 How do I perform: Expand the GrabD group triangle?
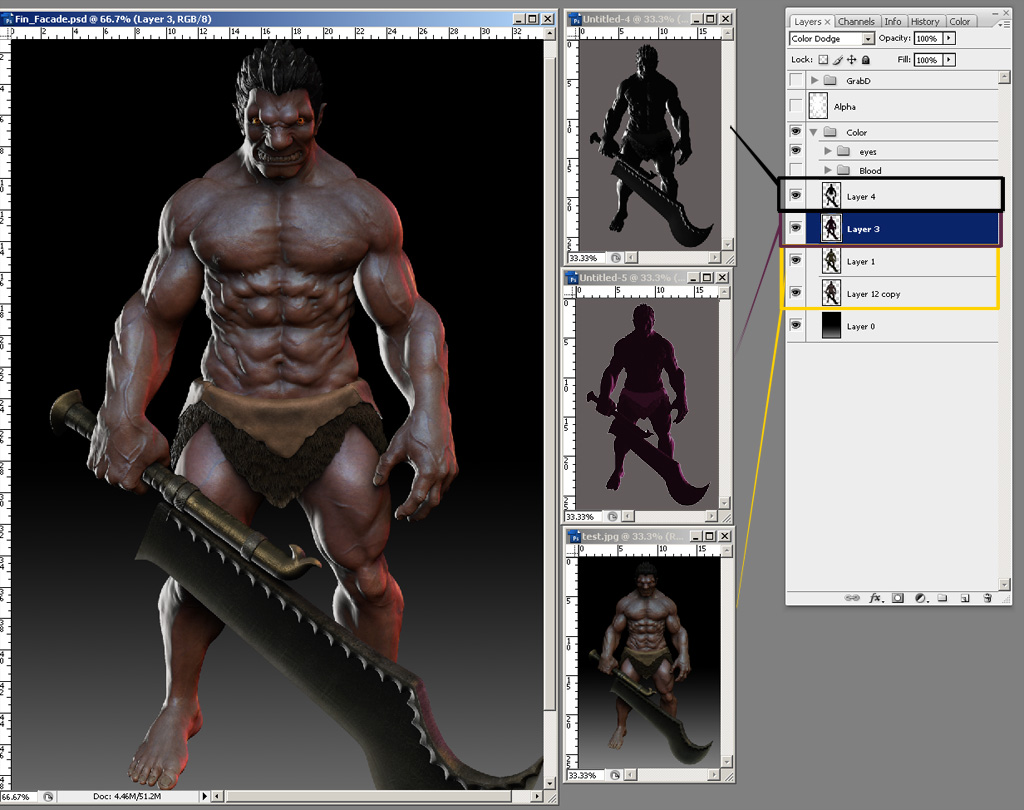click(x=814, y=80)
